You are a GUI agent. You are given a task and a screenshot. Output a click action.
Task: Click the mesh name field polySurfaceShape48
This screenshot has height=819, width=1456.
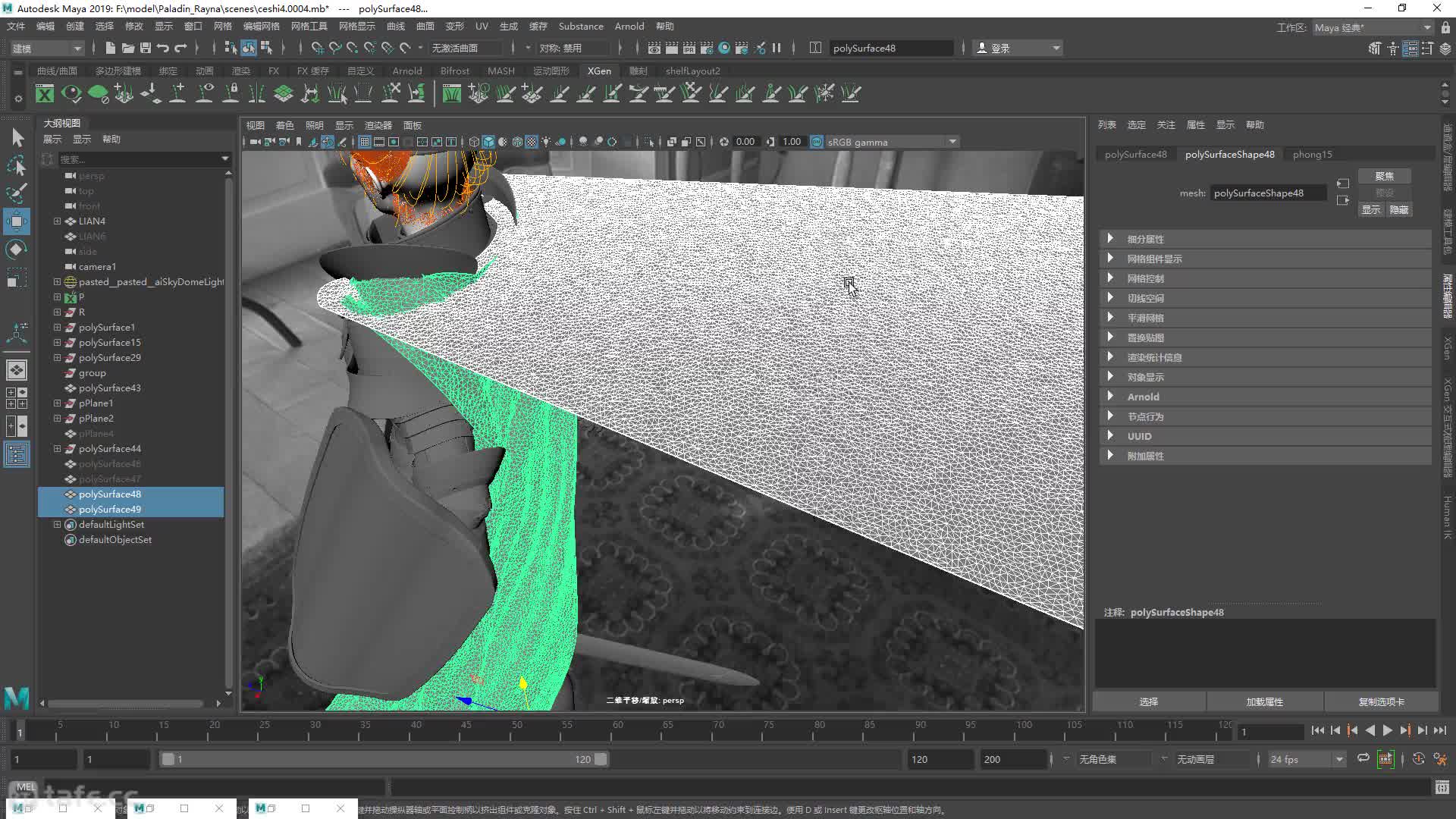click(1267, 193)
